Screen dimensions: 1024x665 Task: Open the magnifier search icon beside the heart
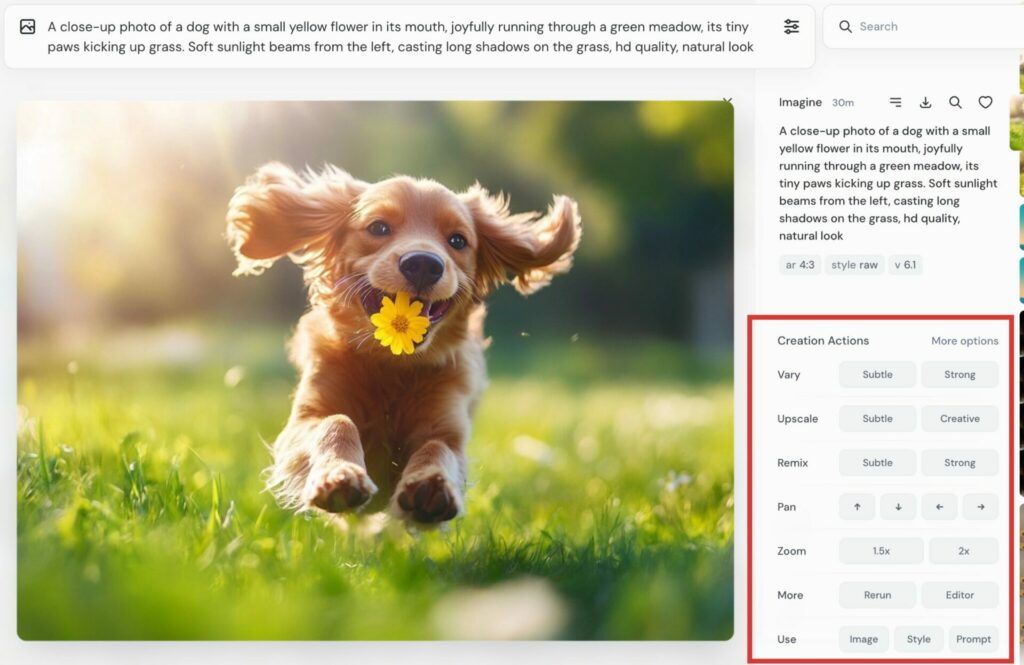point(955,102)
